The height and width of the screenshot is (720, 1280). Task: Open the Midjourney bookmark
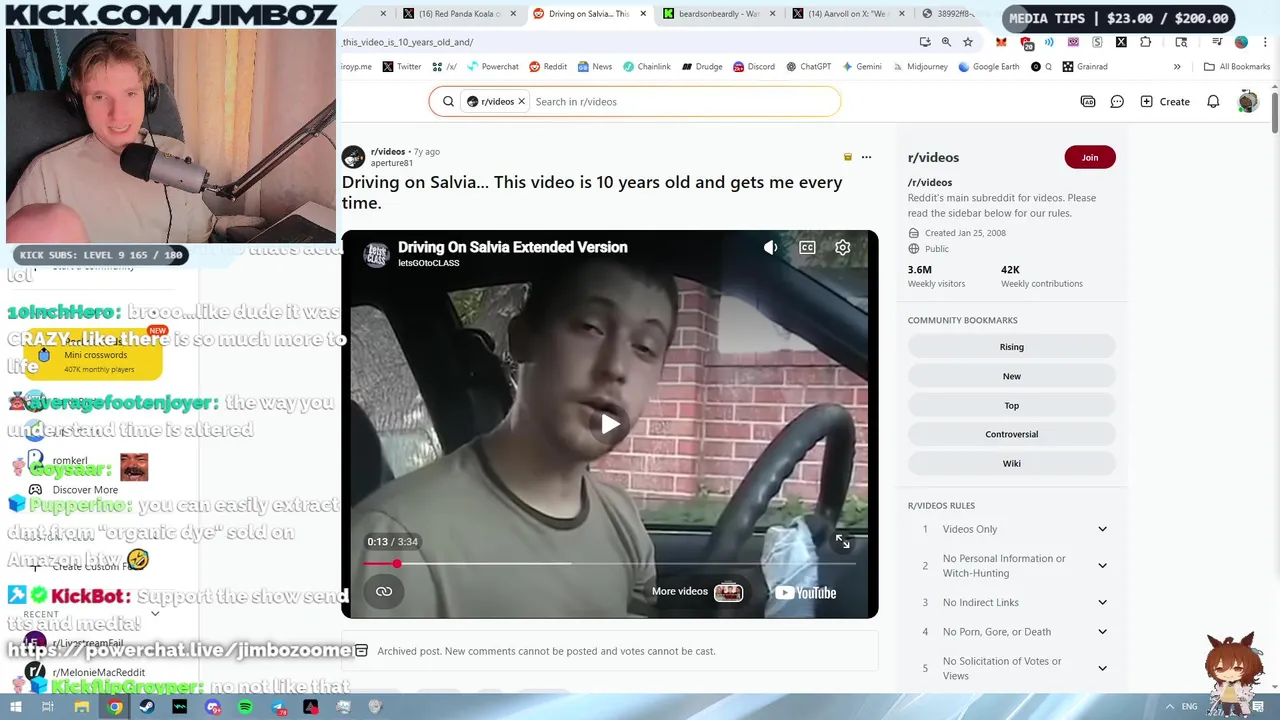pos(922,67)
